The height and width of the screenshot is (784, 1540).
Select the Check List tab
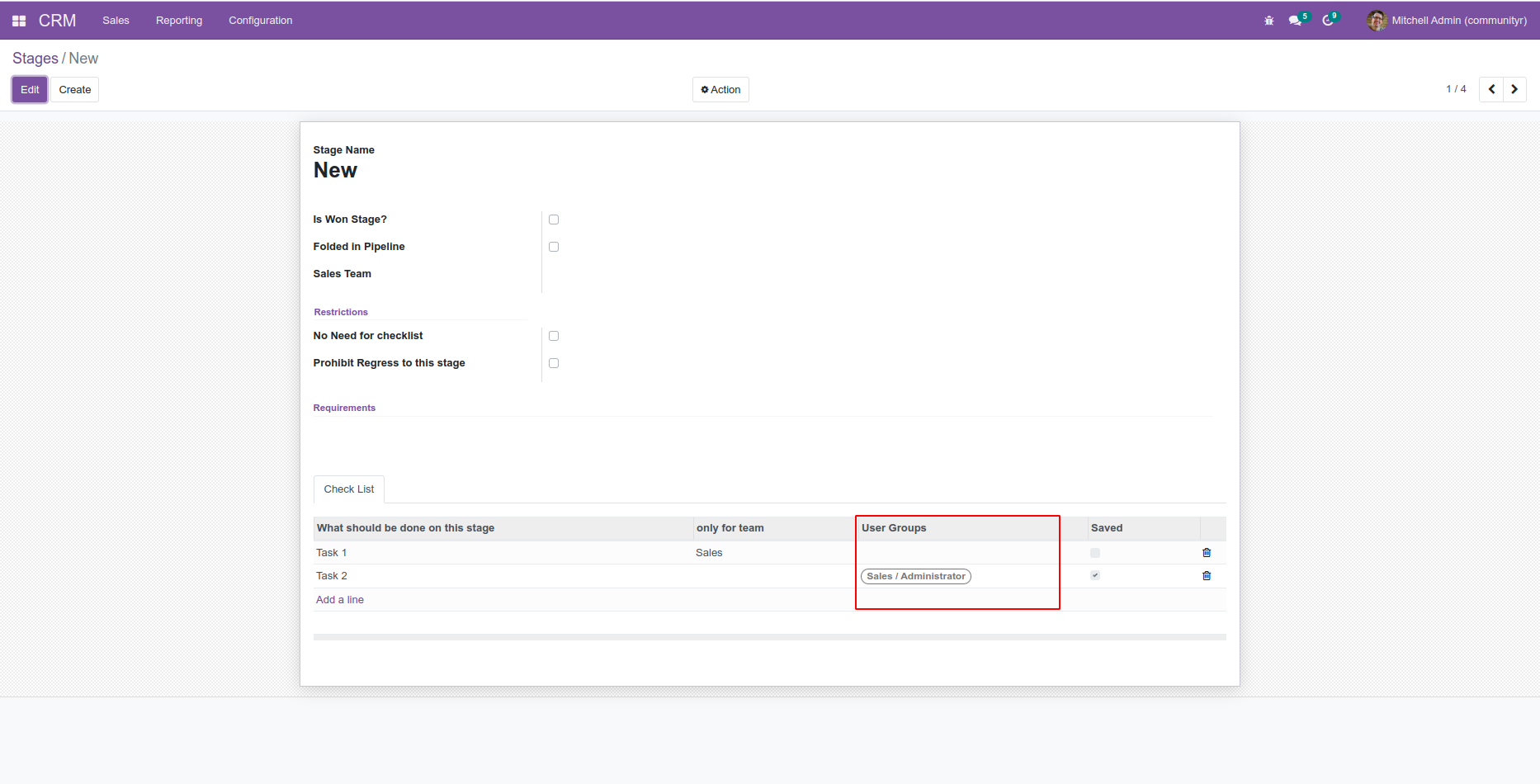tap(349, 489)
